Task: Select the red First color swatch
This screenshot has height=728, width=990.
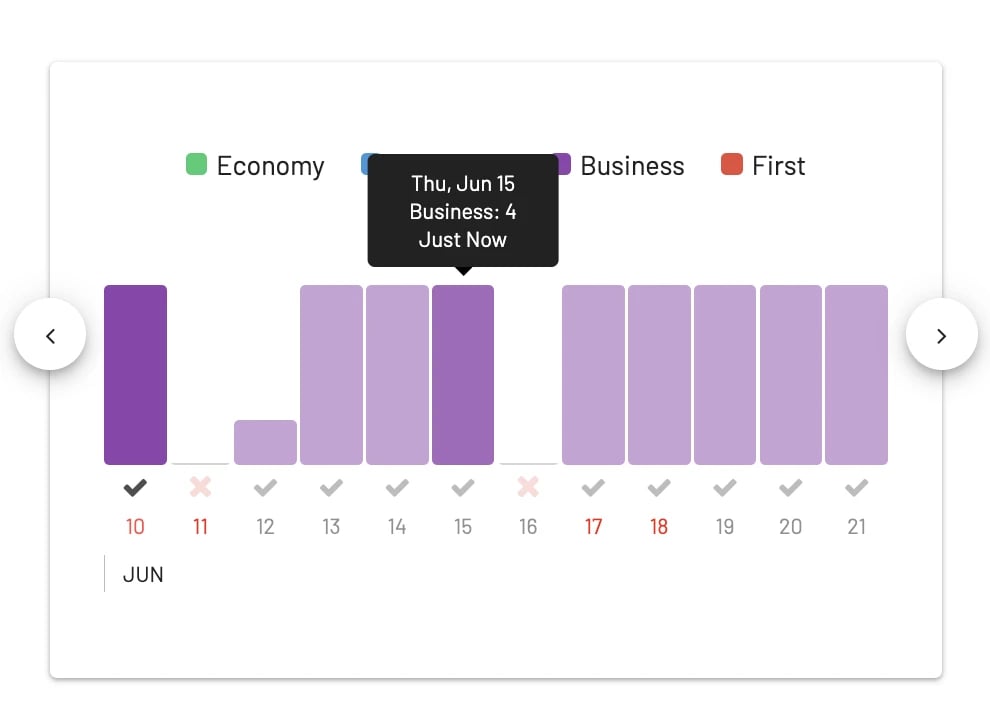Action: 732,164
